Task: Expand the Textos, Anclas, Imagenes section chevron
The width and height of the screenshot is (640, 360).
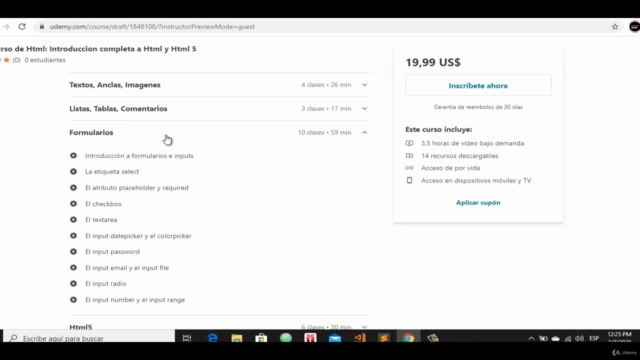Action: [364, 85]
